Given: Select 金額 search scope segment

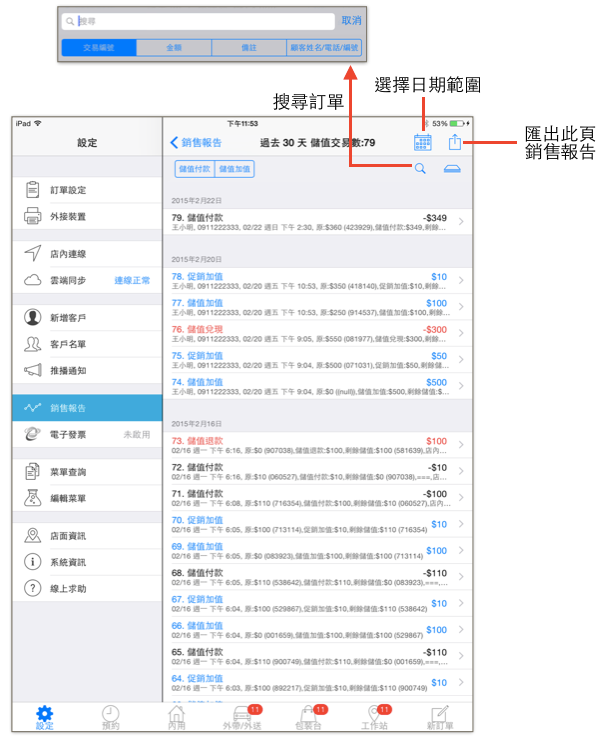Looking at the screenshot, I should pyautogui.click(x=174, y=48).
